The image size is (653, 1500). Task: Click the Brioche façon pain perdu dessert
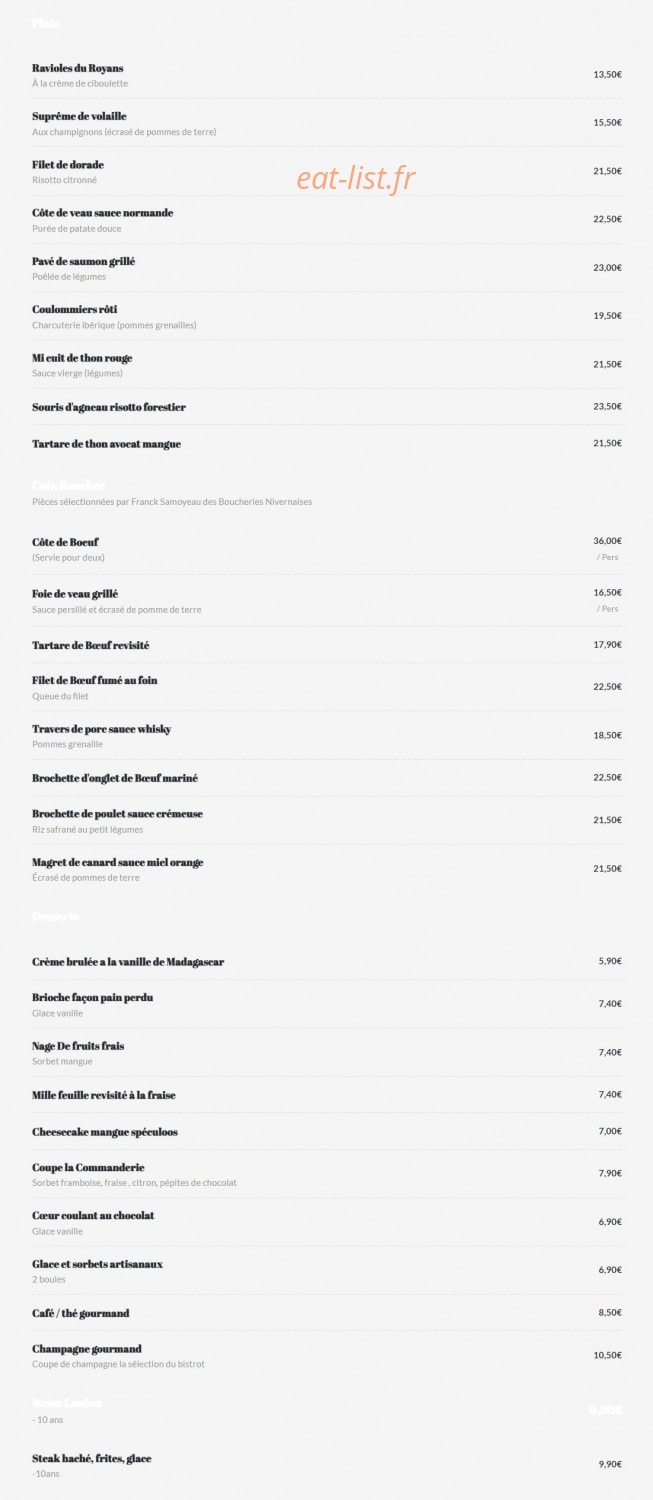pyautogui.click(x=92, y=998)
